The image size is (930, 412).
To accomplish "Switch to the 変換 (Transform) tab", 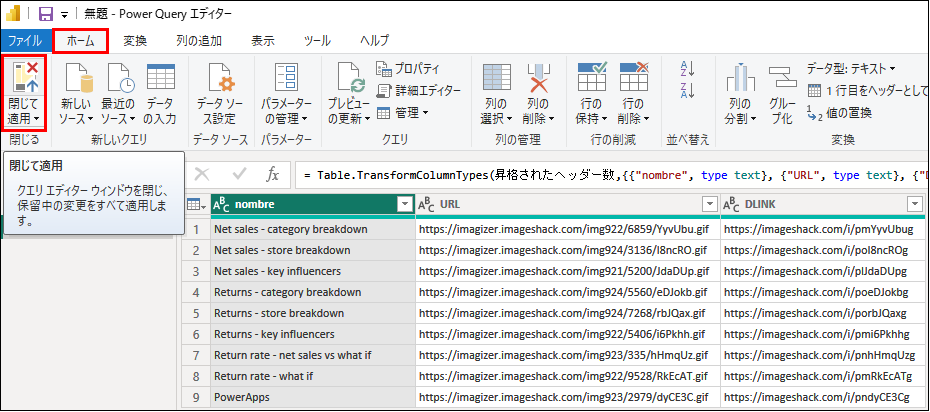I will [135, 41].
